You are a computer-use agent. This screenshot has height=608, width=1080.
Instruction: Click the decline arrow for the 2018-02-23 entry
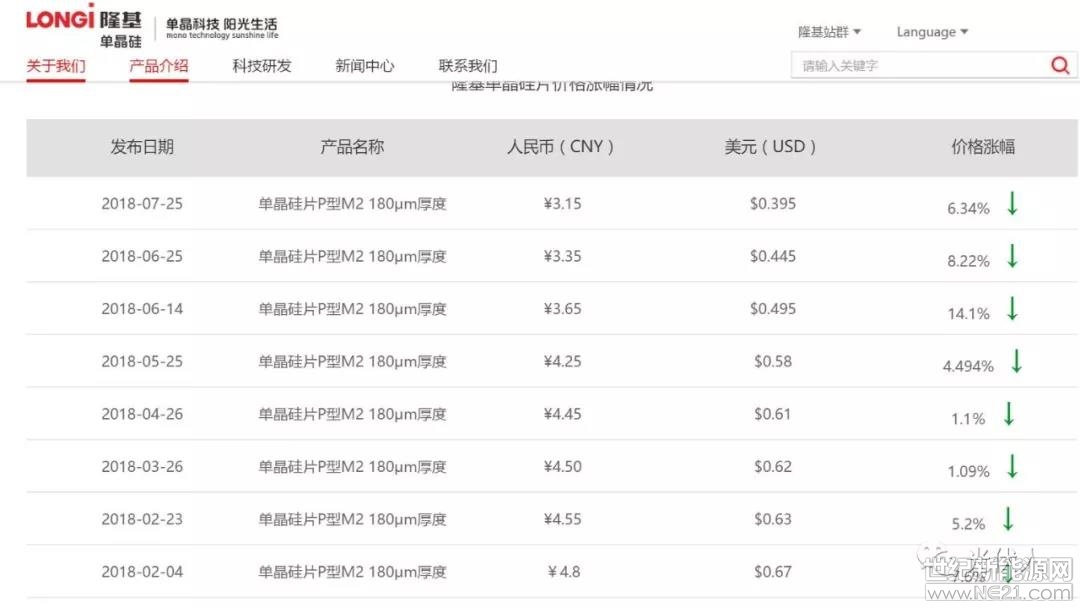click(x=1011, y=519)
